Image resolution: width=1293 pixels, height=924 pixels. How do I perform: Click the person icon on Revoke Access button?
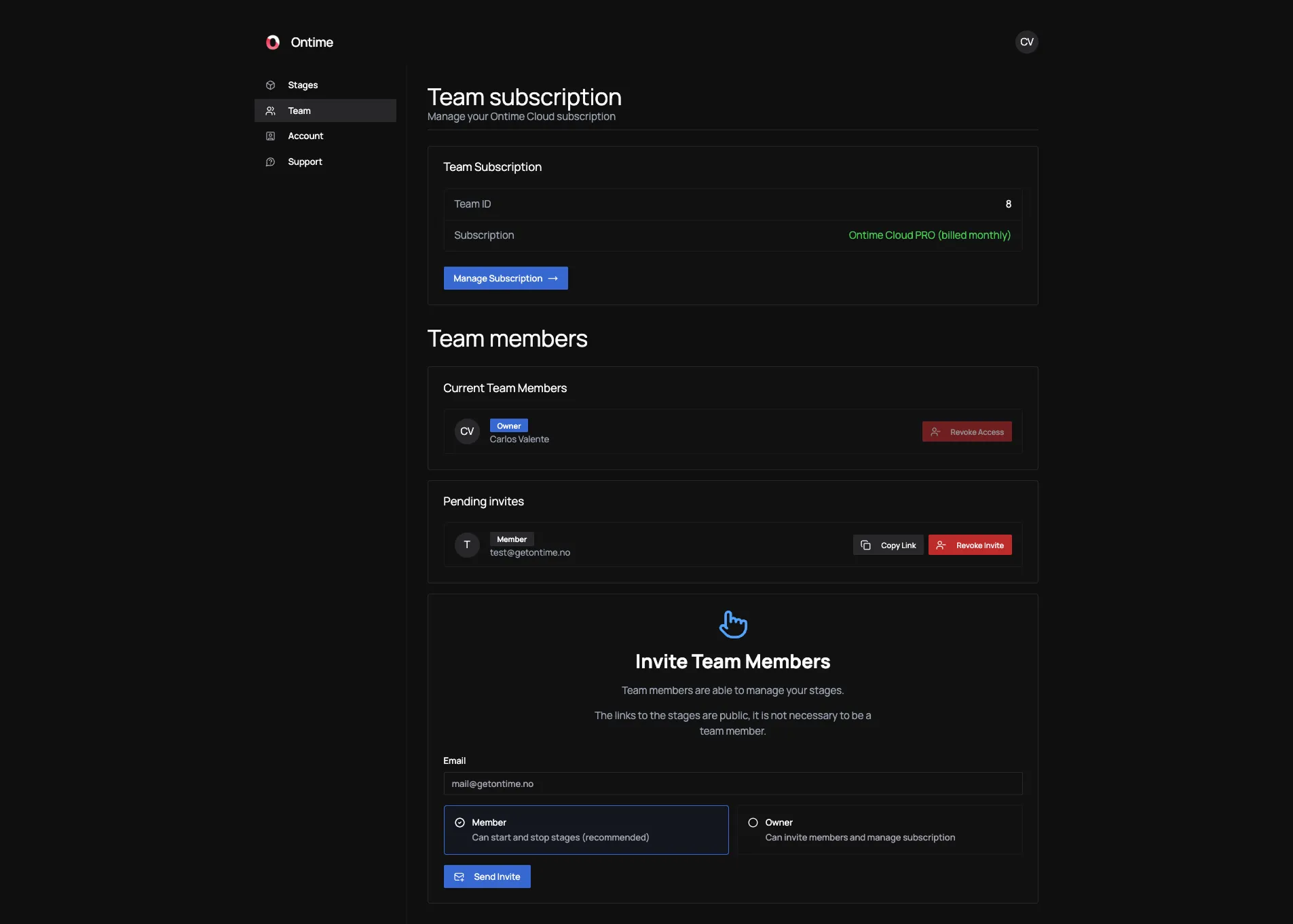click(935, 431)
